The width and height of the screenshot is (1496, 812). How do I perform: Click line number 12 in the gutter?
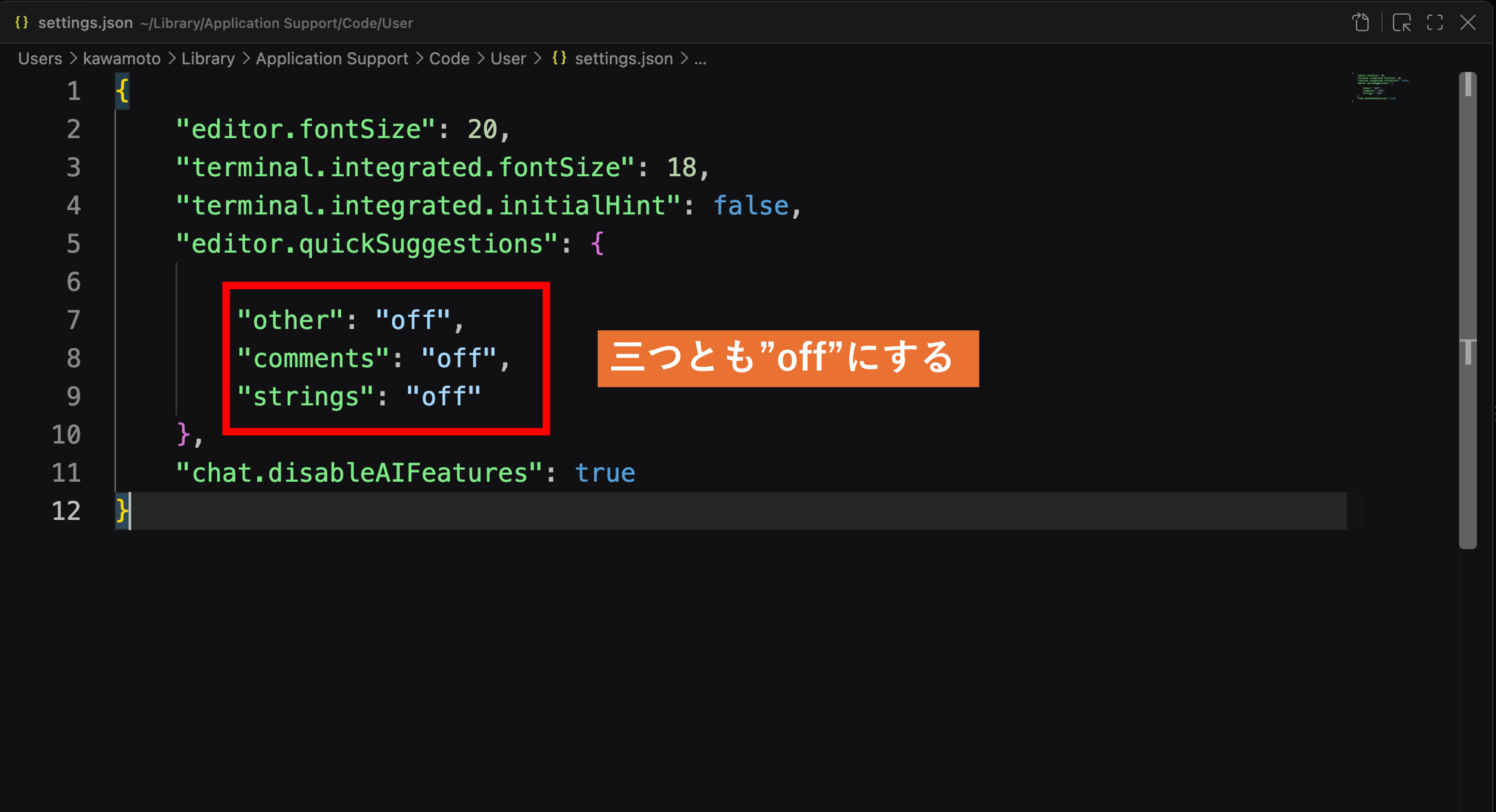coord(66,511)
